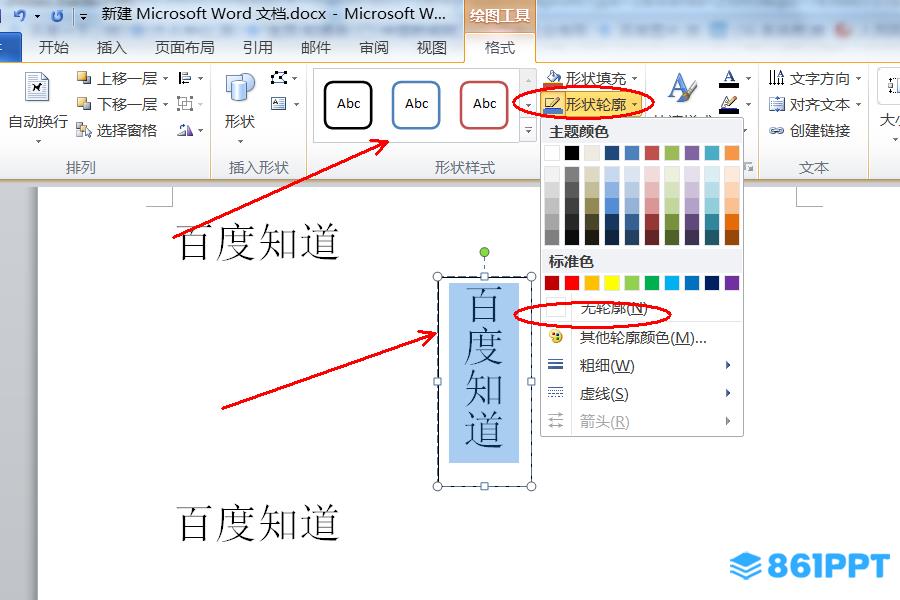The image size is (900, 600).
Task: Click the text box bottom-middle sizing handle
Action: click(484, 486)
